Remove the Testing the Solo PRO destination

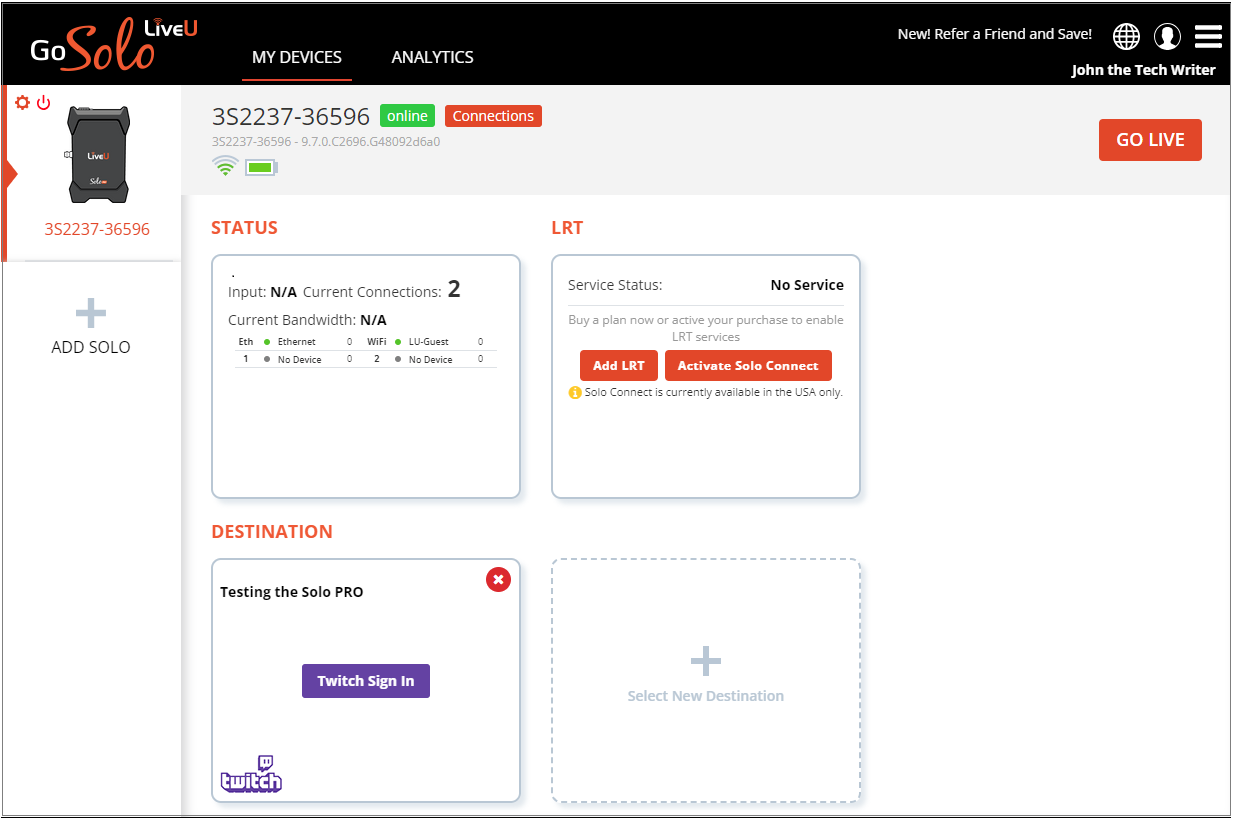pyautogui.click(x=498, y=579)
